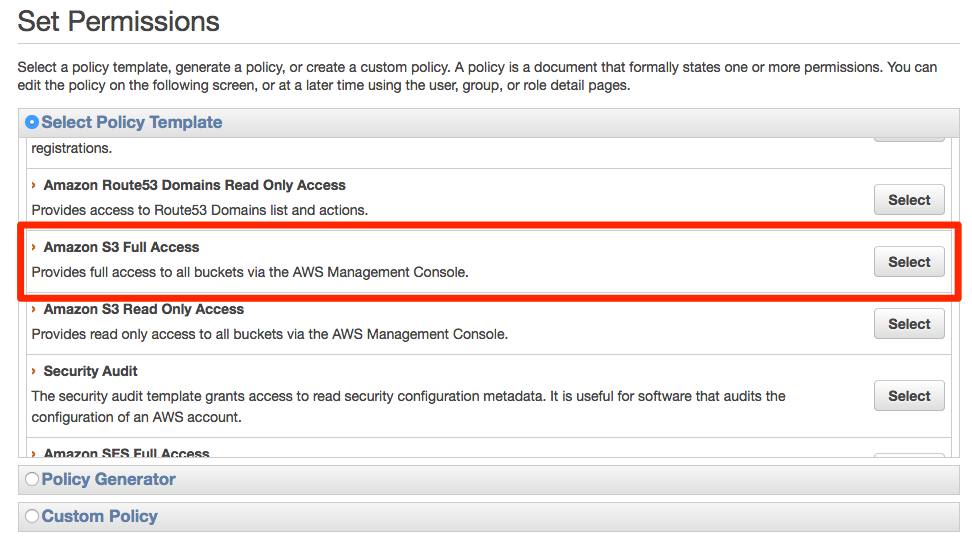The width and height of the screenshot is (972, 545).
Task: Click the Amazon S3 Full Access title
Action: click(122, 247)
